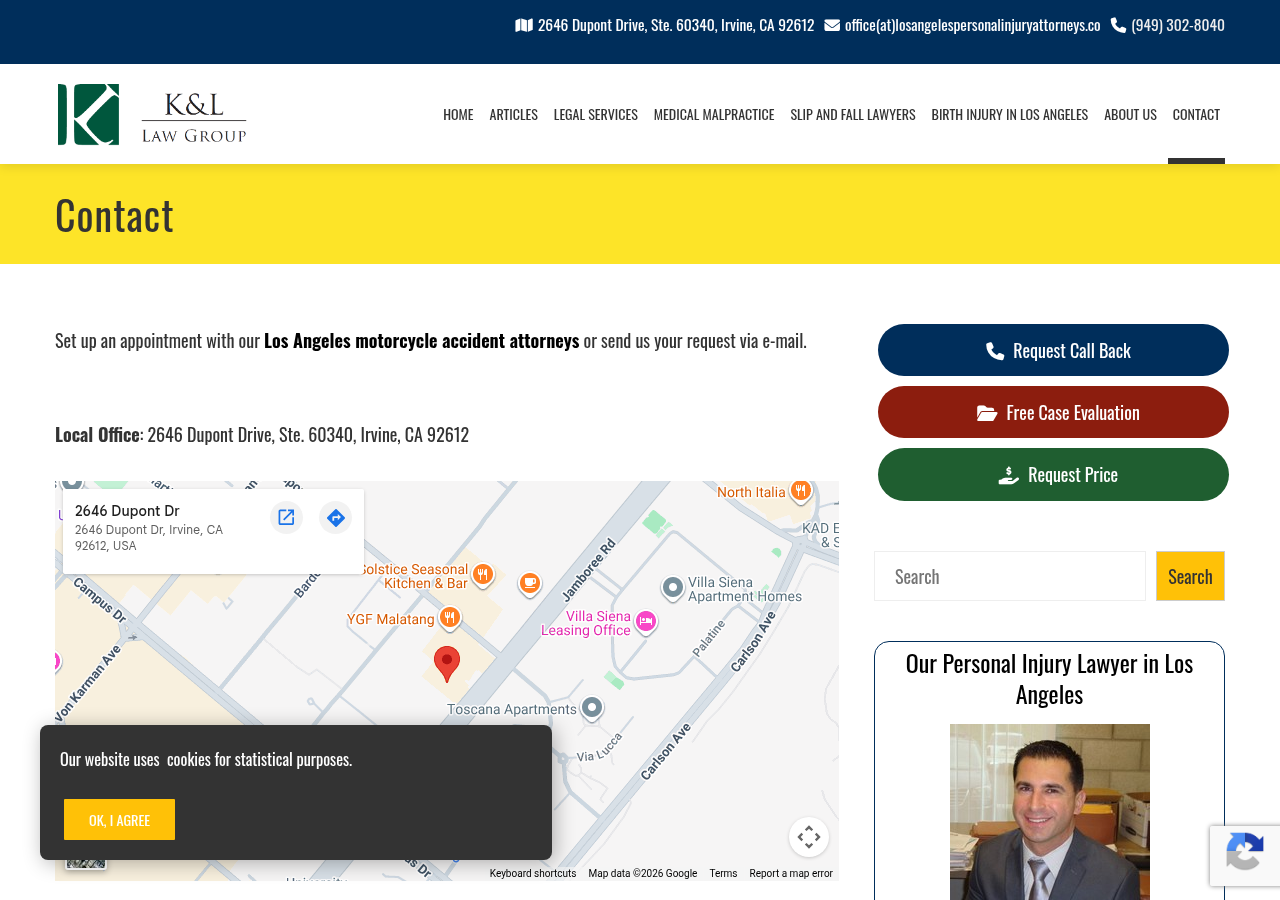Click the Search magnifier button
Screen dimensions: 1280x900
1190,576
